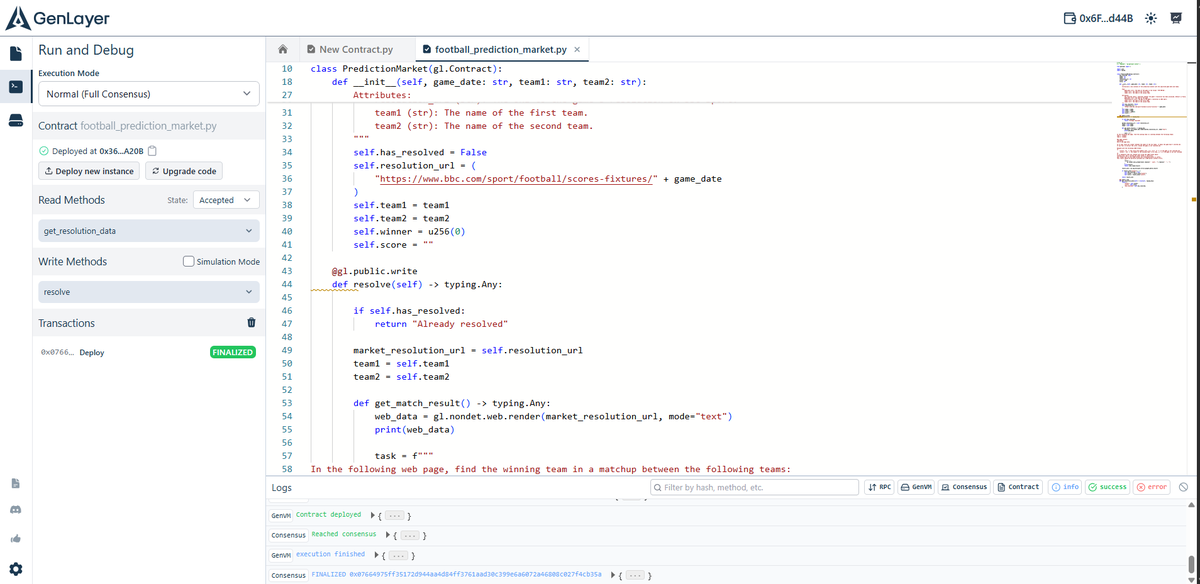Click the Transactions section label
The image size is (1200, 584).
click(x=66, y=323)
